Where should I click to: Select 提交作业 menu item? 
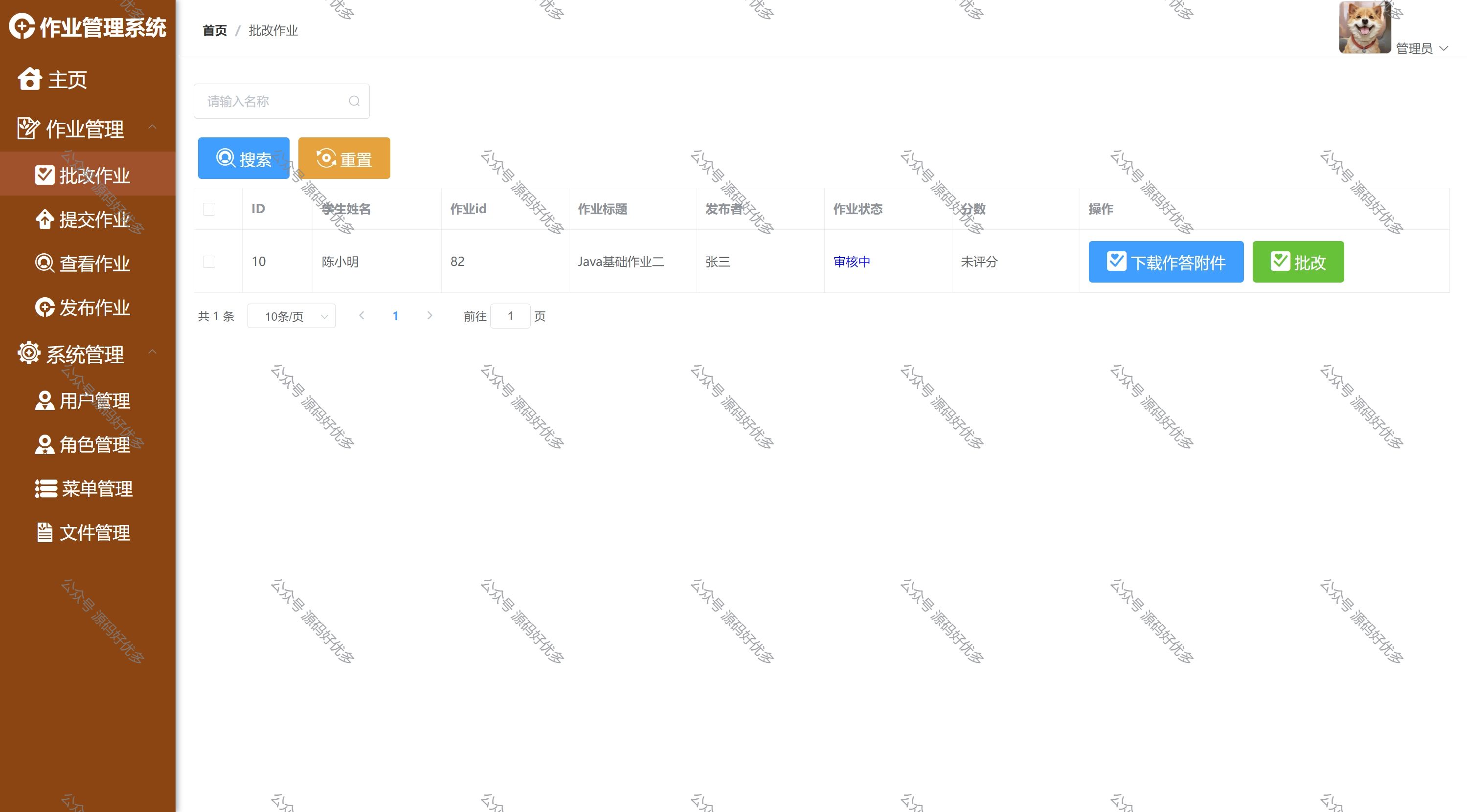coord(88,219)
